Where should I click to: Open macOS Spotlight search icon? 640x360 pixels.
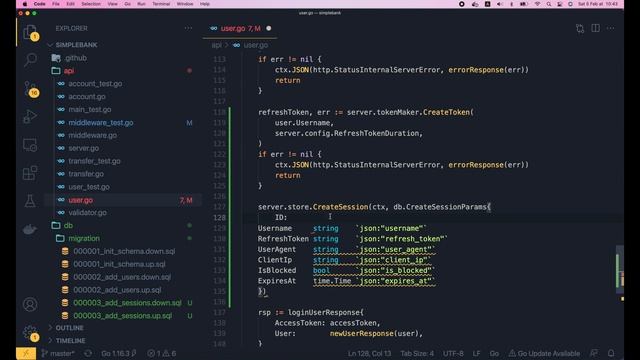tap(549, 4)
